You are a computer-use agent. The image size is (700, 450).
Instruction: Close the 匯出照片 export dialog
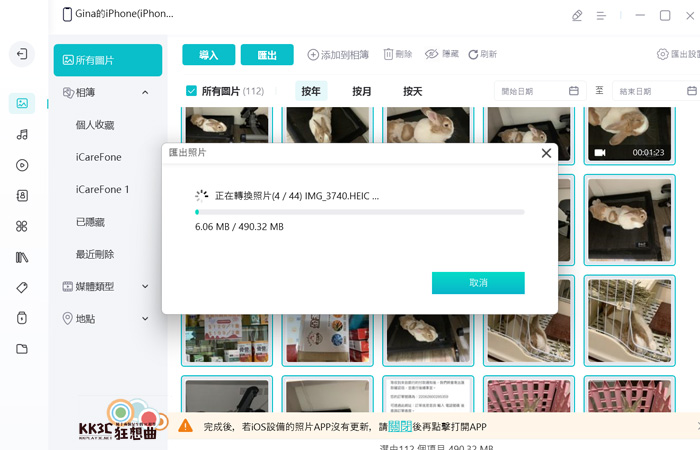(x=546, y=153)
